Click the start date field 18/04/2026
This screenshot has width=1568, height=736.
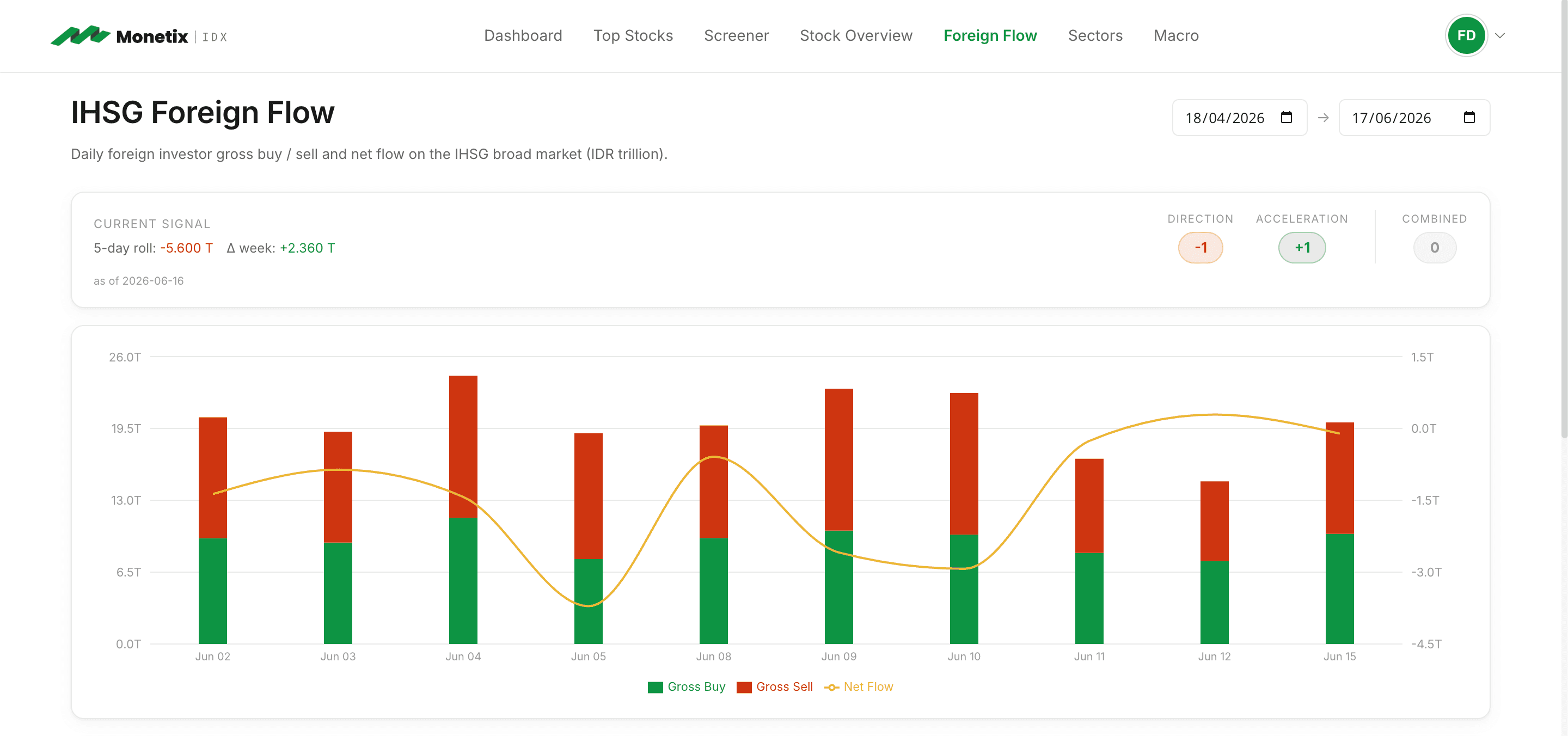tap(1239, 118)
